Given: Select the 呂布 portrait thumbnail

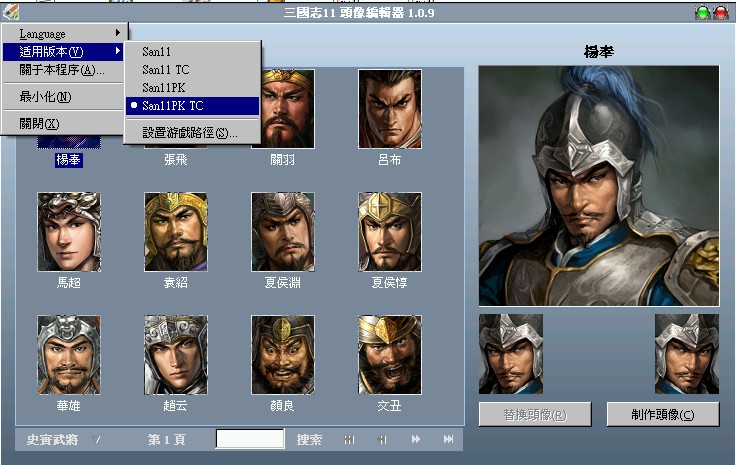Looking at the screenshot, I should 390,109.
